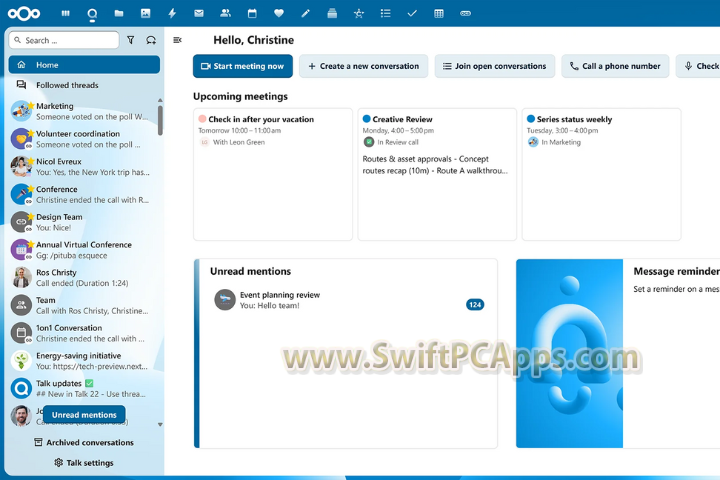This screenshot has width=720, height=480.
Task: Open the Design Team conversation
Action: click(x=83, y=222)
